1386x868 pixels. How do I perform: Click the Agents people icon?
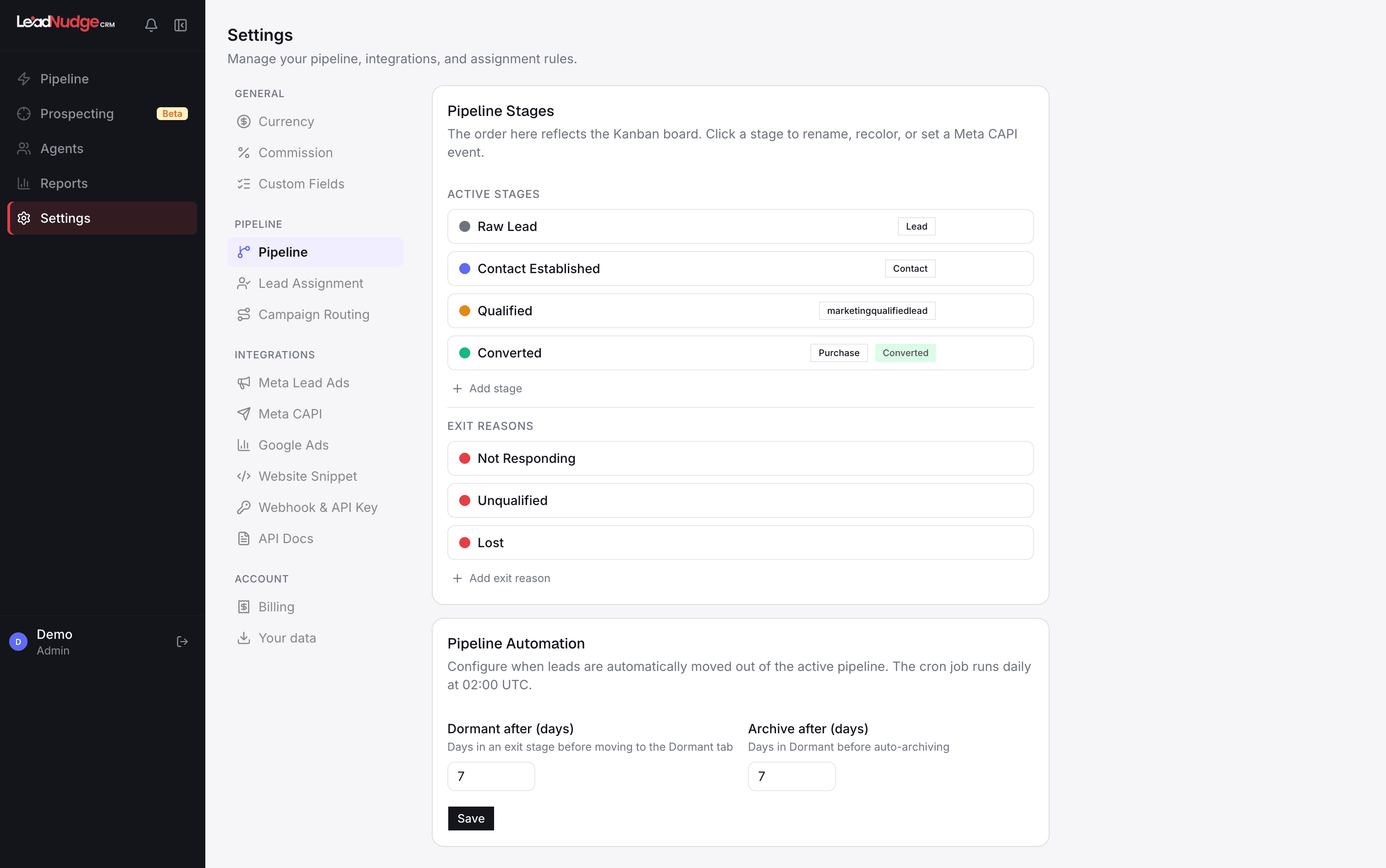23,148
